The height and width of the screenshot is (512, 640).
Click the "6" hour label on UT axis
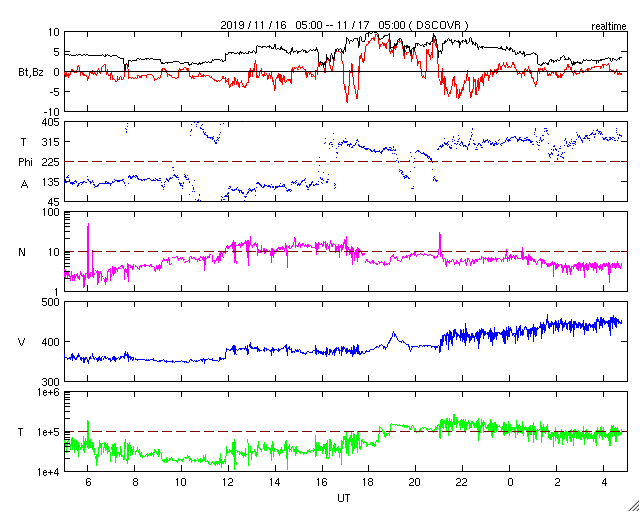[x=88, y=482]
